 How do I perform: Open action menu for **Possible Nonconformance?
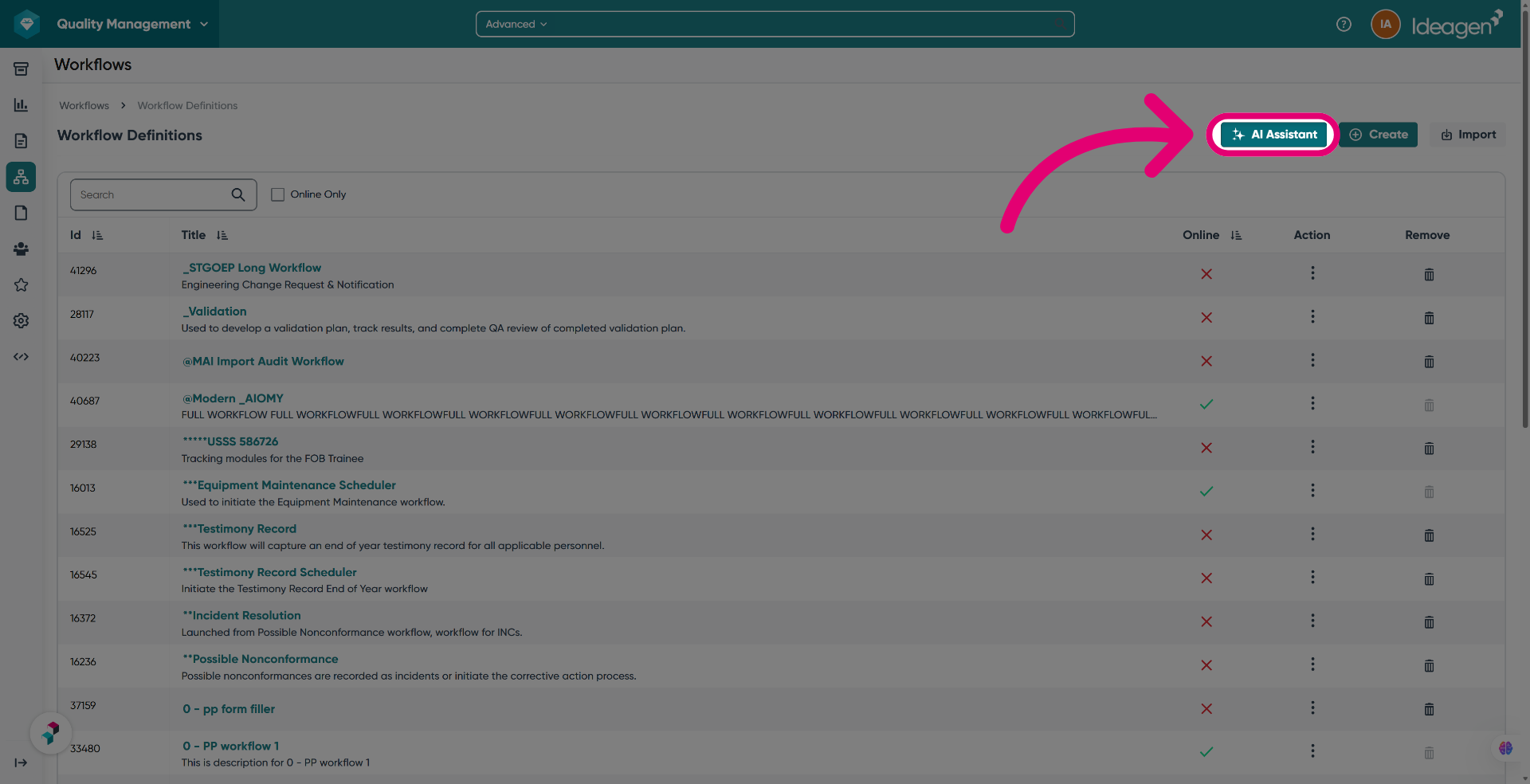(1312, 664)
